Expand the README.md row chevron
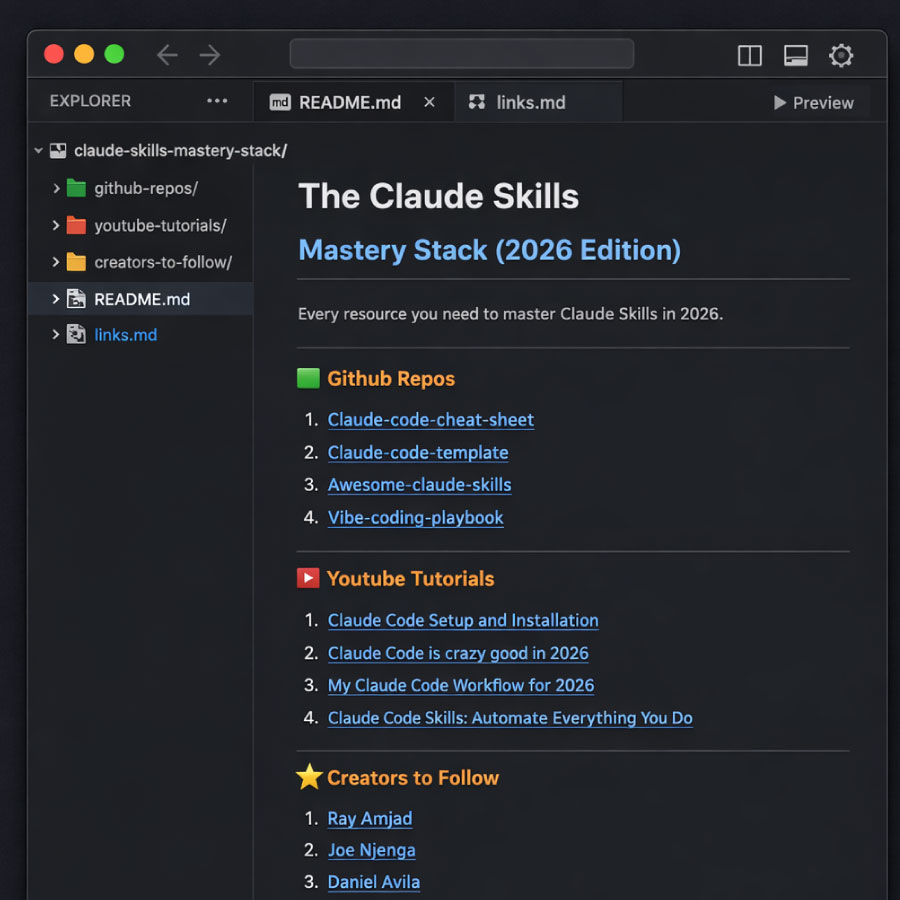This screenshot has width=900, height=900. 56,299
